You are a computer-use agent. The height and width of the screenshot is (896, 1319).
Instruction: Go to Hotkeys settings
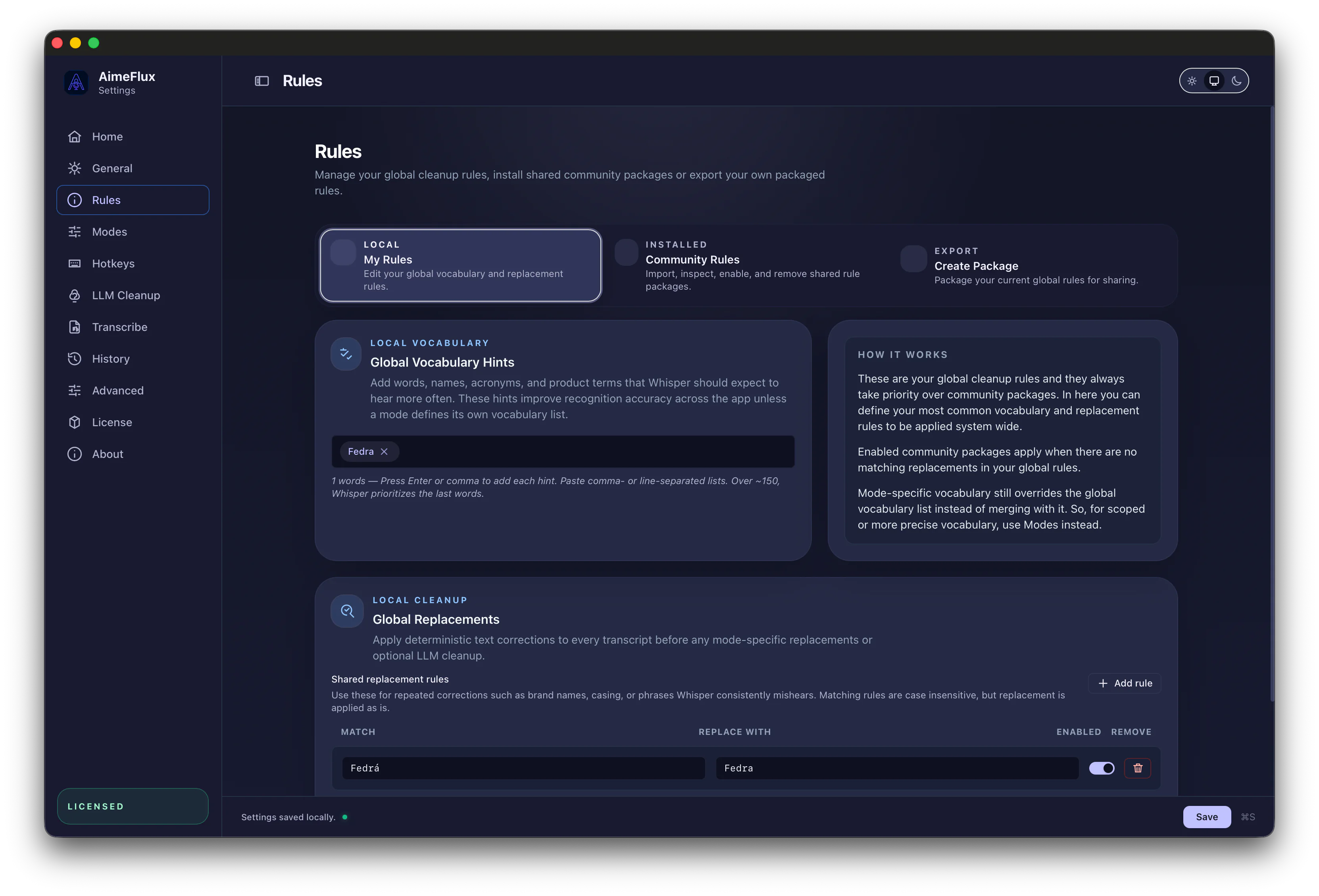pyautogui.click(x=133, y=264)
